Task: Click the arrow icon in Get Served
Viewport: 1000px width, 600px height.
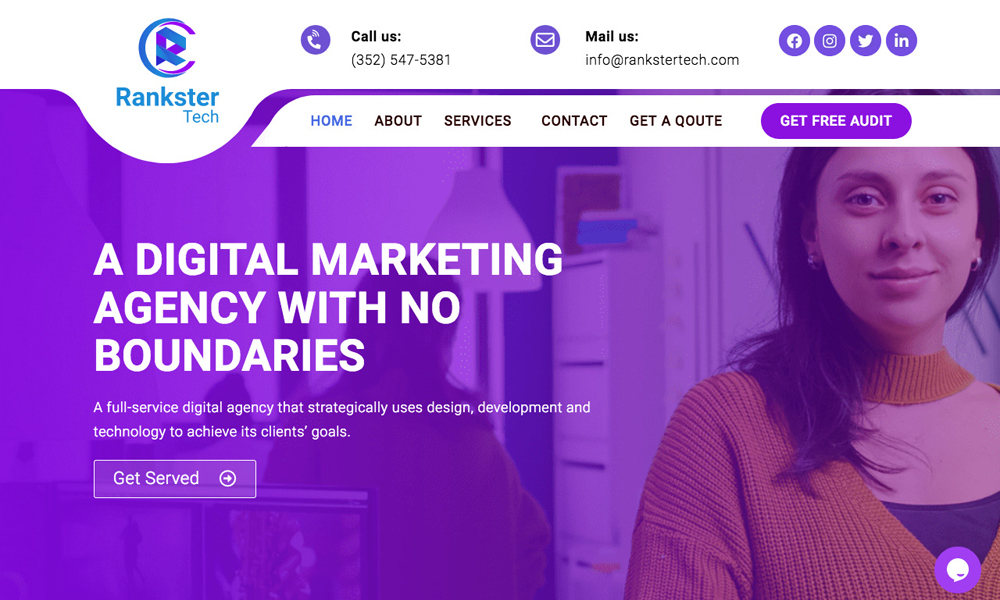Action: (228, 478)
